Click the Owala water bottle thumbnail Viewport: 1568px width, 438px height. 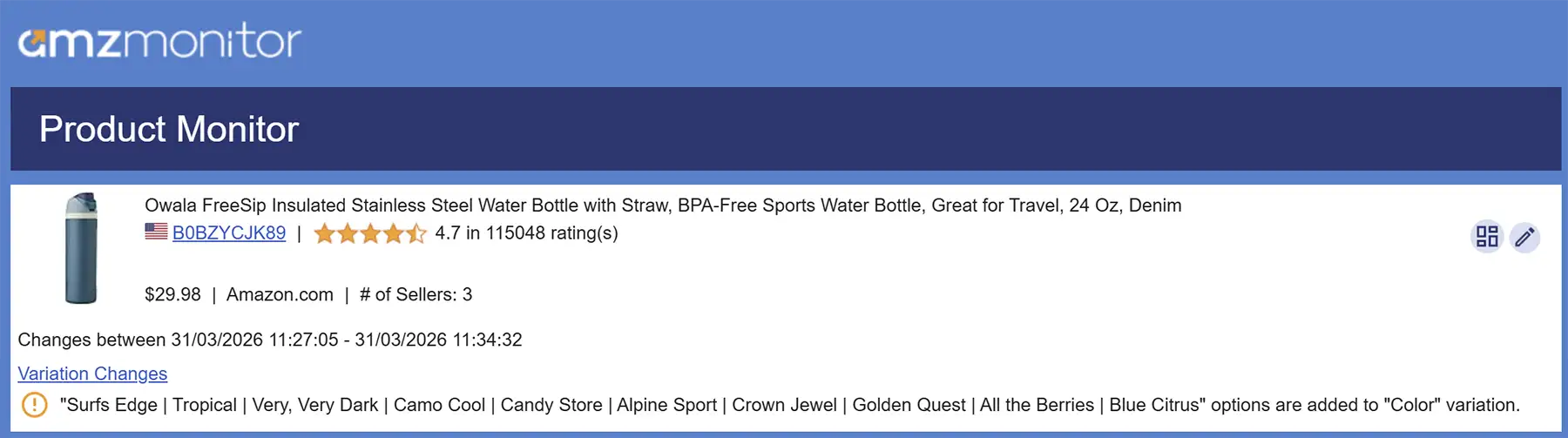coord(81,248)
